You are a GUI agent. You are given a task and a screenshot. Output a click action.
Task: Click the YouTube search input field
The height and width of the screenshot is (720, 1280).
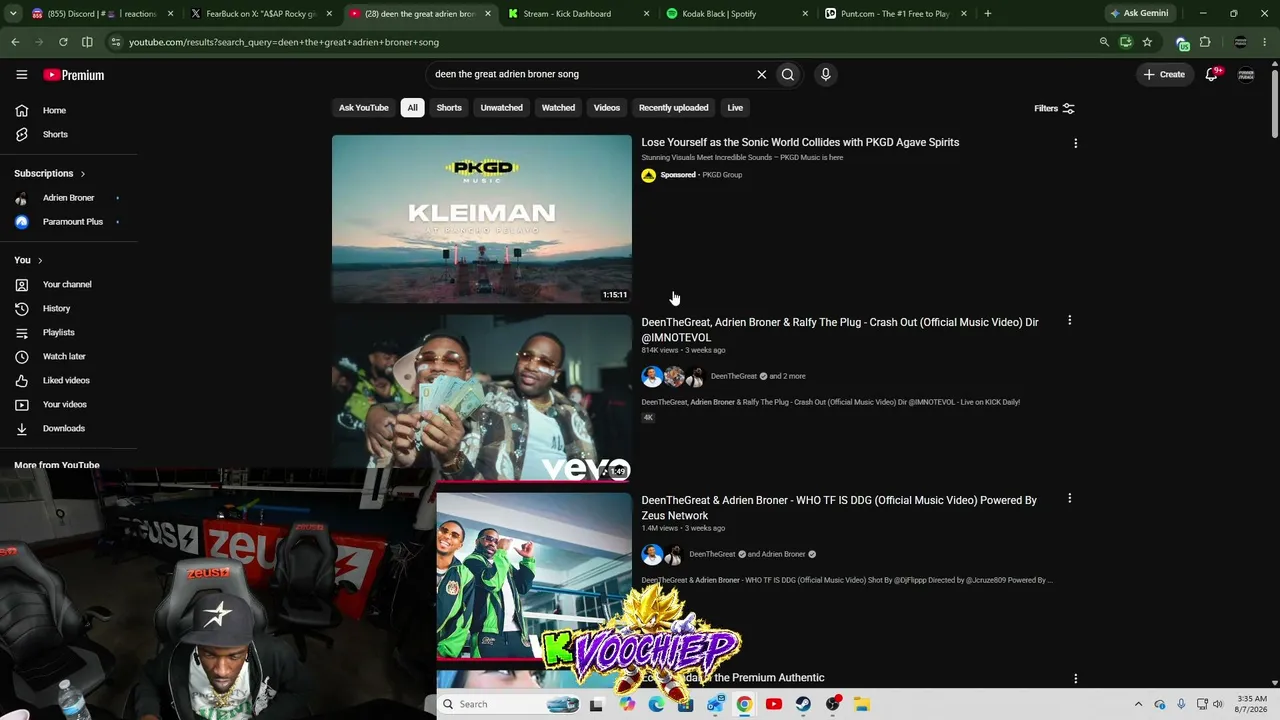click(590, 74)
